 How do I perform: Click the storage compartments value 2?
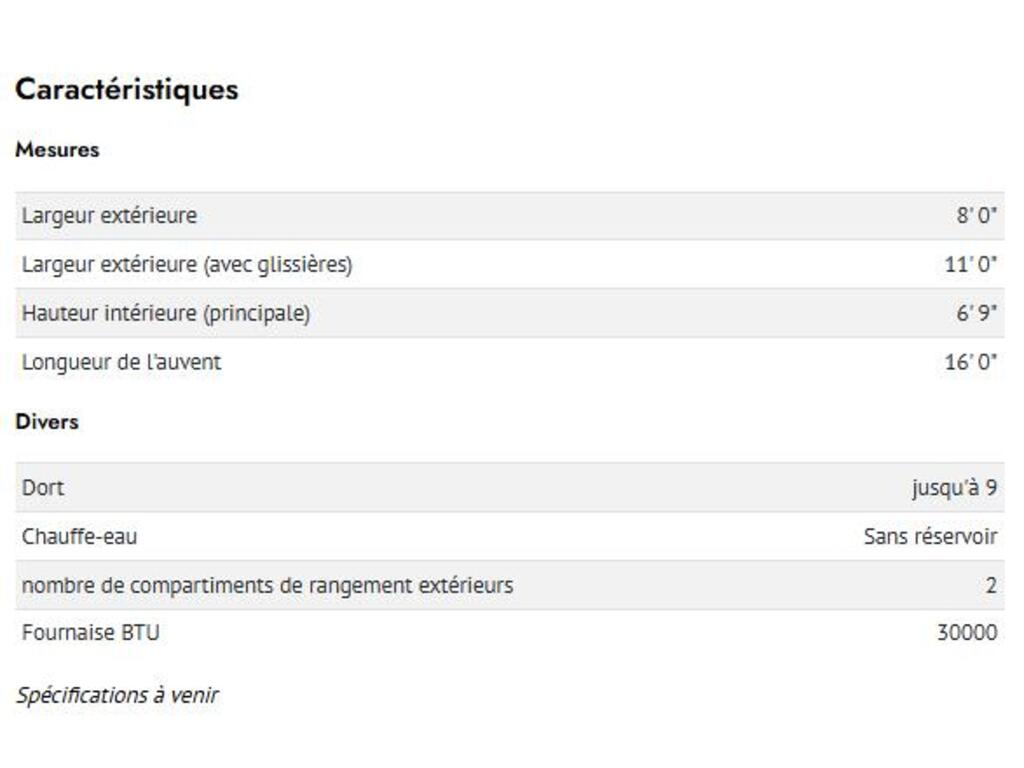[991, 585]
